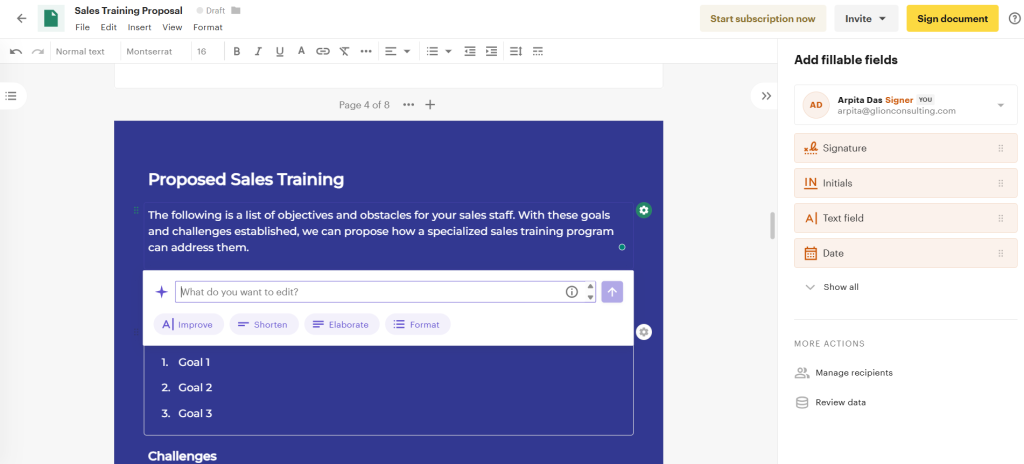This screenshot has width=1024, height=464.
Task: Clear text formatting
Action: [x=344, y=51]
